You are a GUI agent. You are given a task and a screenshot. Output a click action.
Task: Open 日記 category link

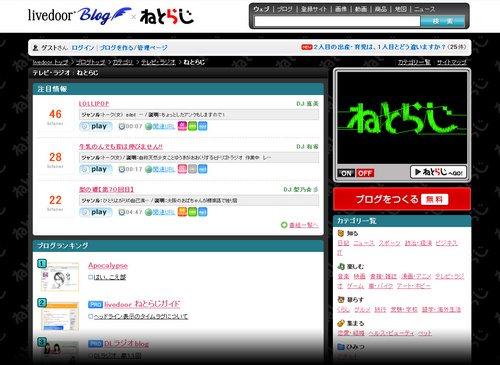tap(343, 243)
